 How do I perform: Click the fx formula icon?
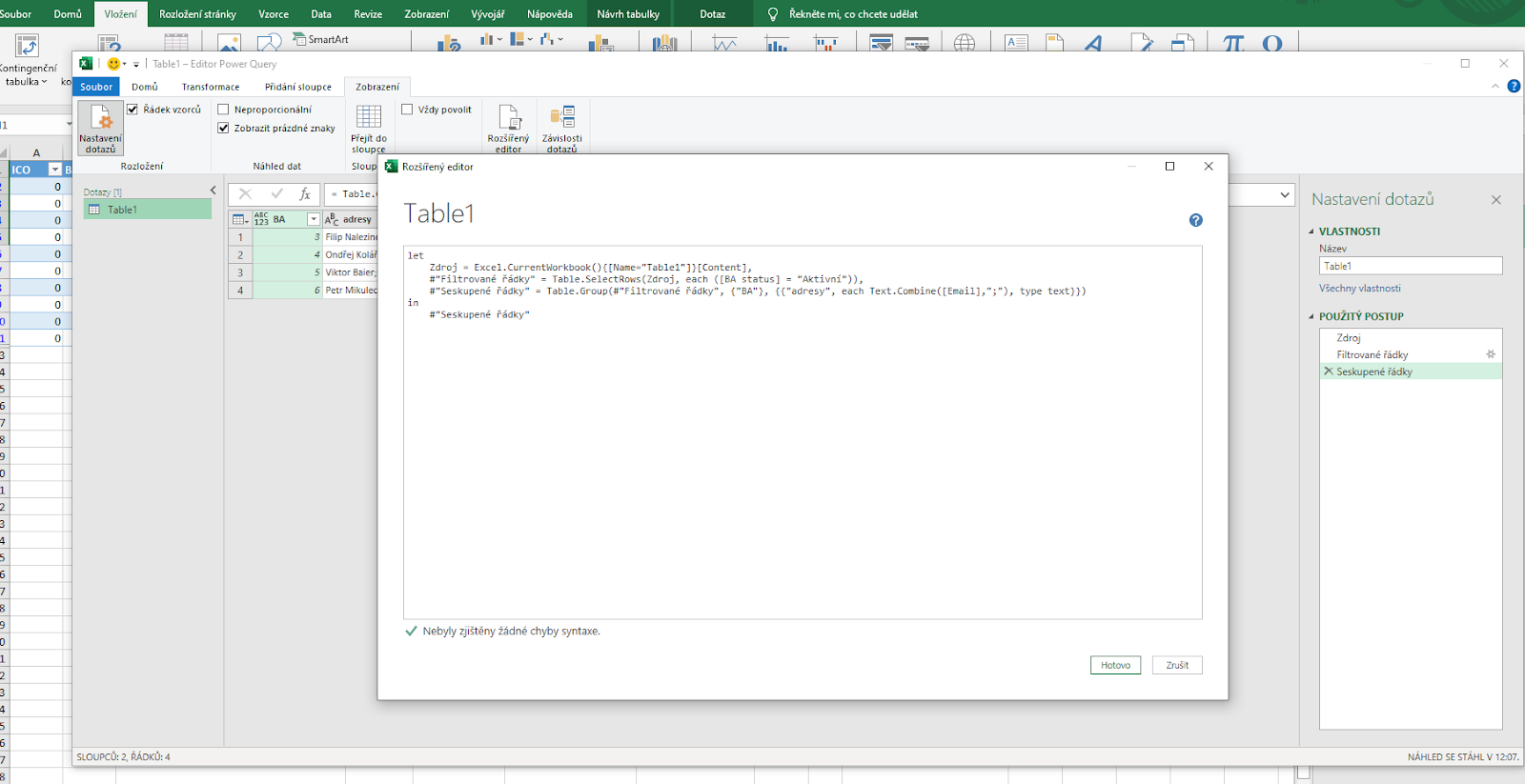(x=305, y=193)
